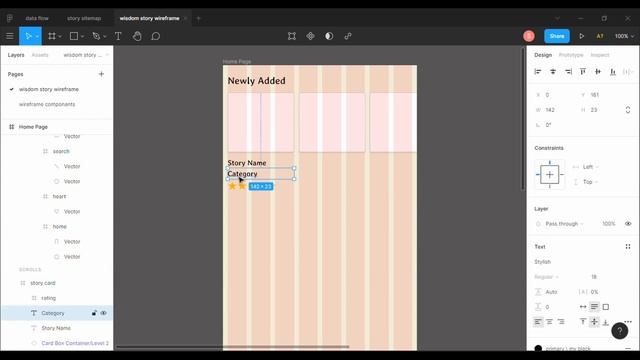The image size is (640, 360).
Task: Add a new page with plus icon
Action: click(x=101, y=74)
